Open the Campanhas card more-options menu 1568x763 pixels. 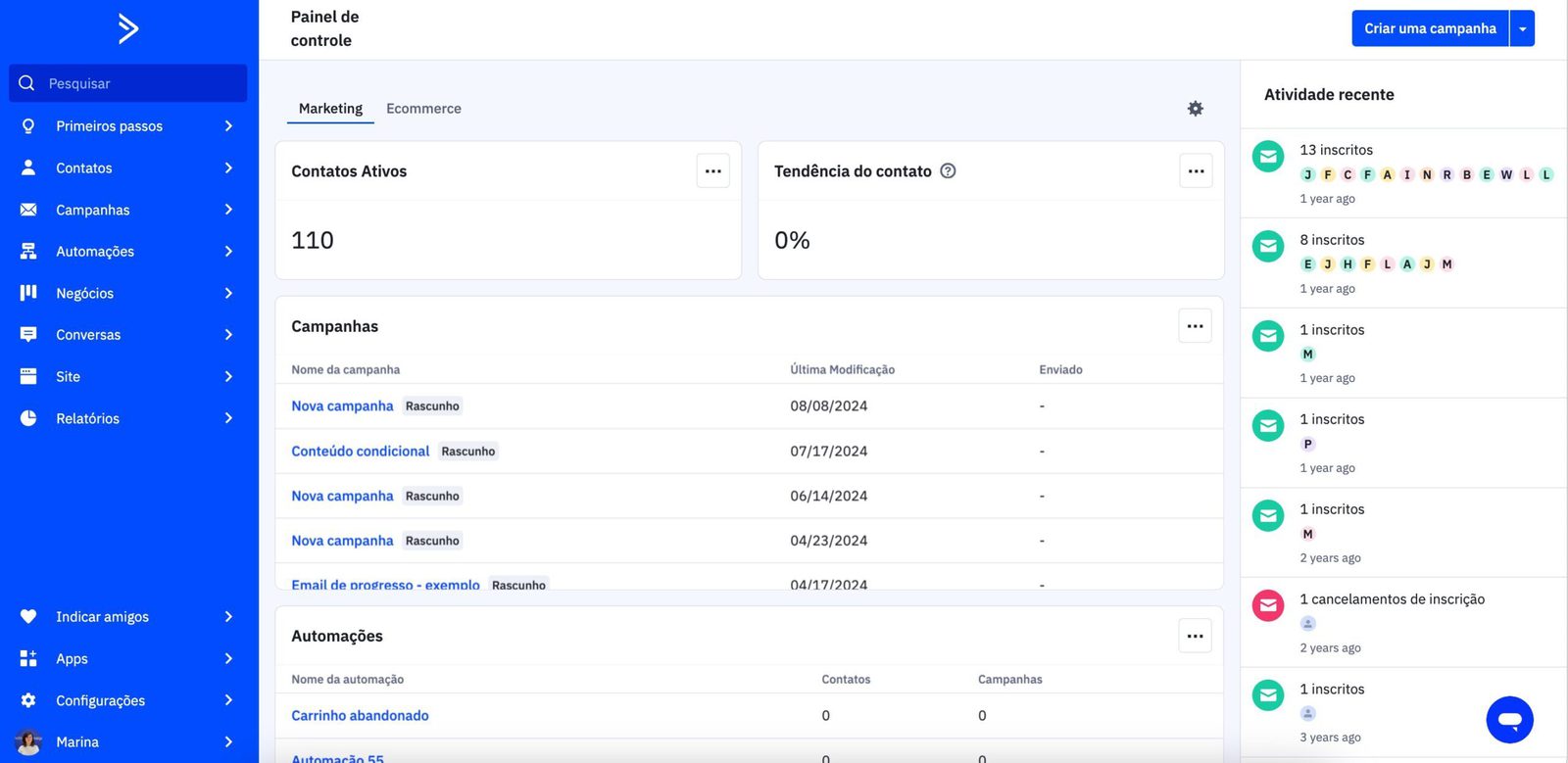point(1195,326)
